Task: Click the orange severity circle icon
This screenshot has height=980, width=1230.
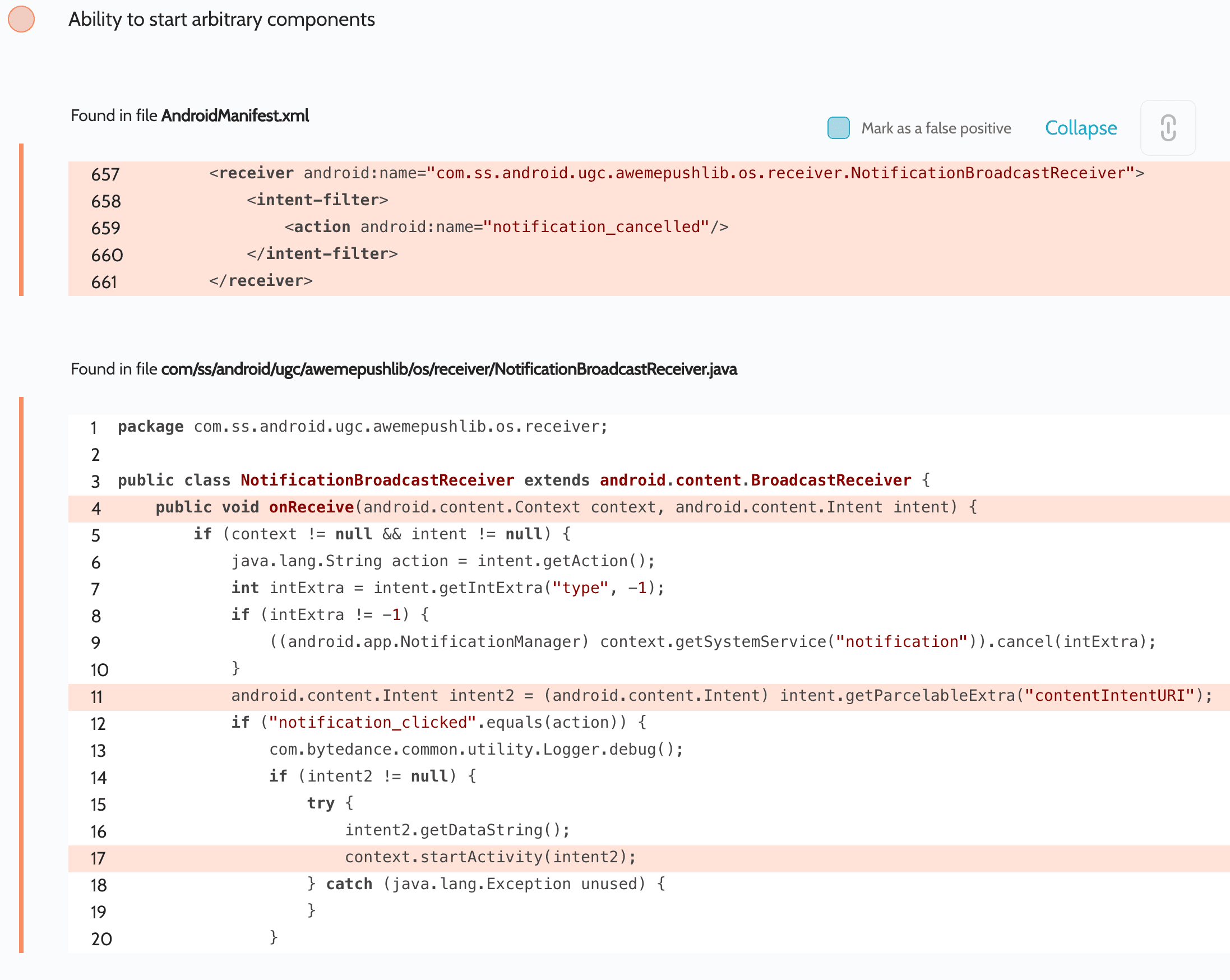Action: pyautogui.click(x=21, y=19)
